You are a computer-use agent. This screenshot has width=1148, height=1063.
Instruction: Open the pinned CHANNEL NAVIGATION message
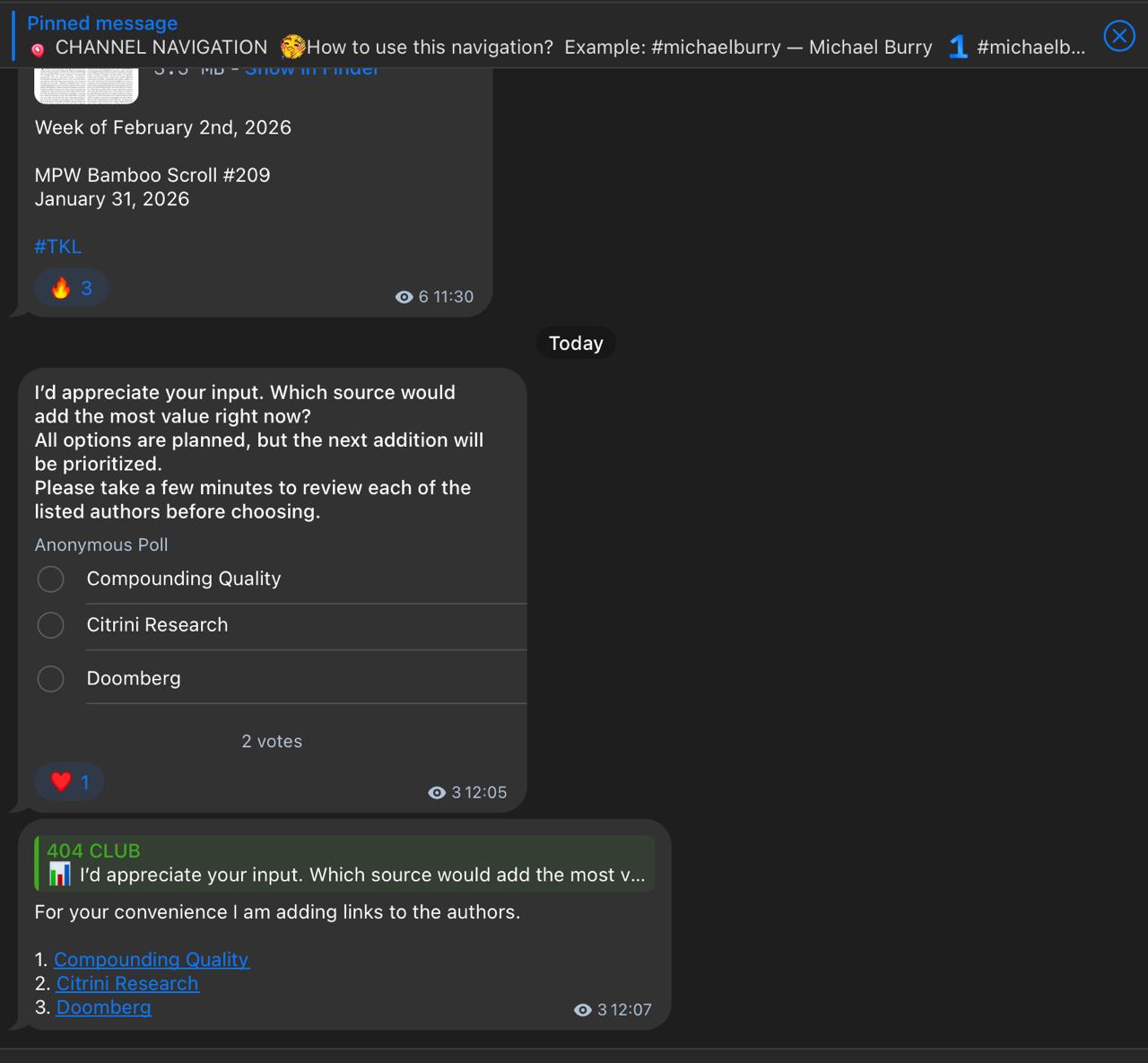tap(556, 36)
